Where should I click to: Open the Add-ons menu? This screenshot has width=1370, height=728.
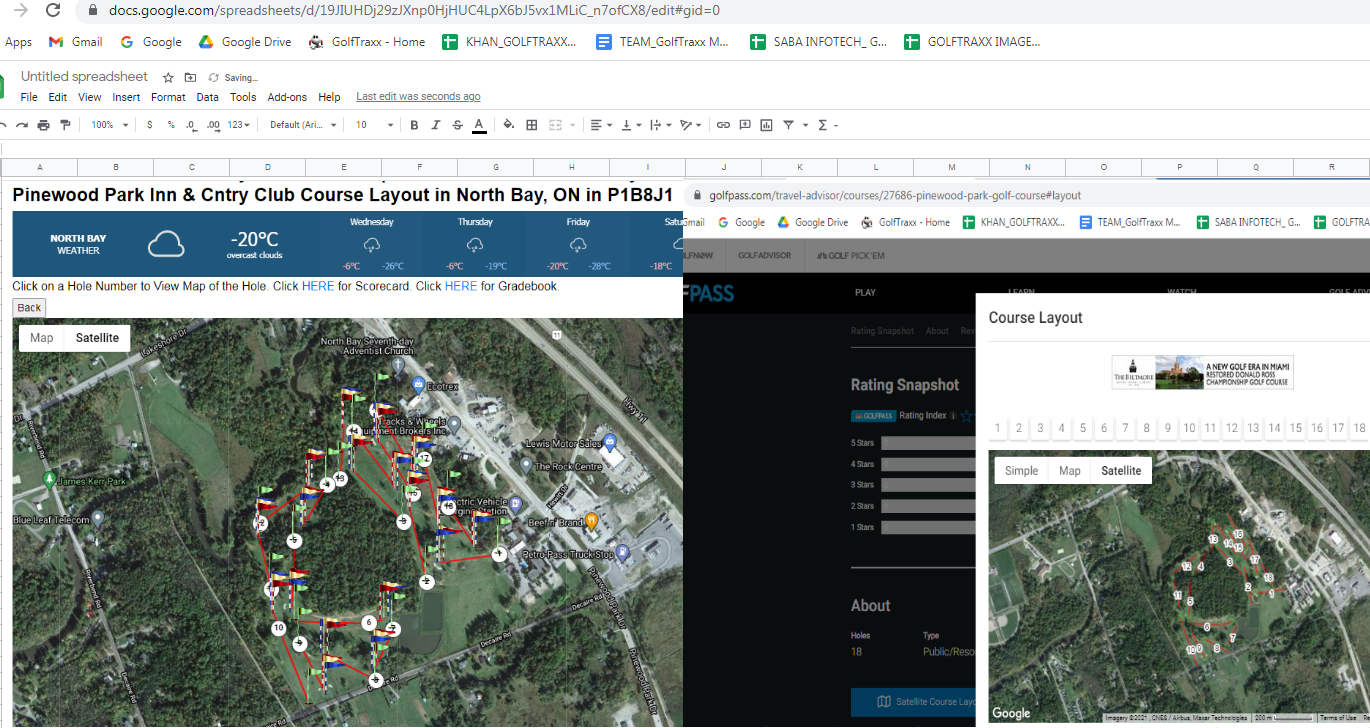(x=287, y=97)
